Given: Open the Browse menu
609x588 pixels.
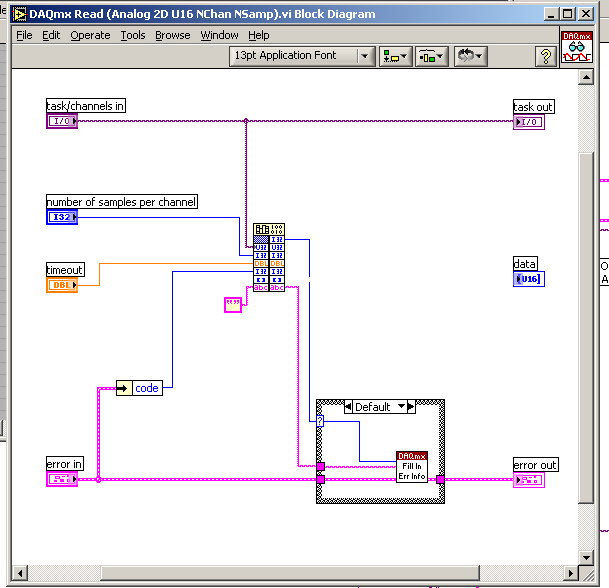Looking at the screenshot, I should tap(172, 35).
